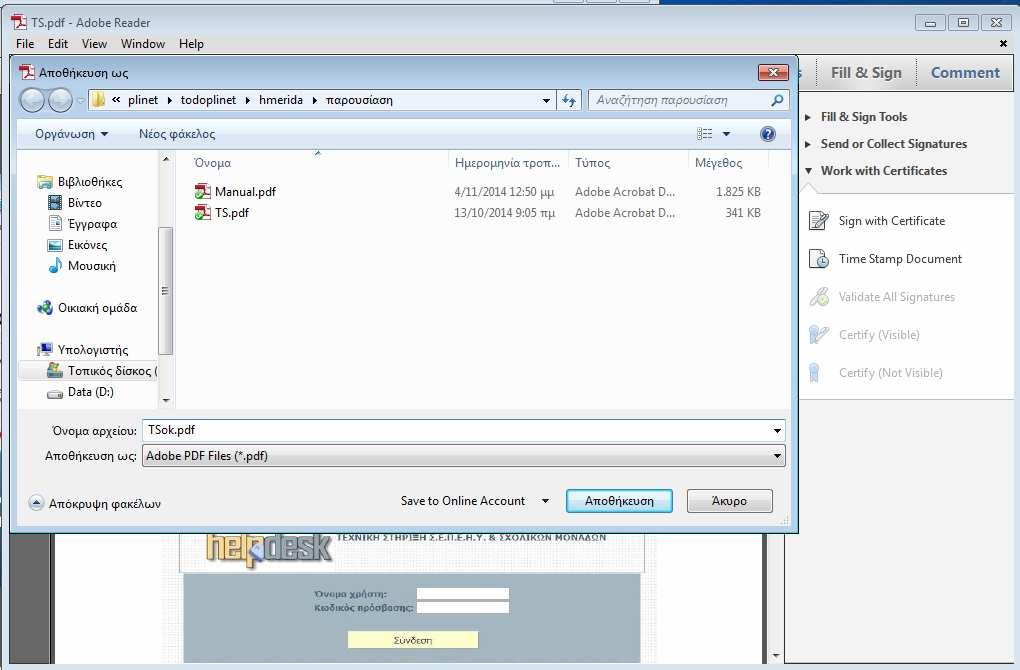Select the Υπολογιστής computer icon
This screenshot has height=670, width=1020.
click(44, 349)
